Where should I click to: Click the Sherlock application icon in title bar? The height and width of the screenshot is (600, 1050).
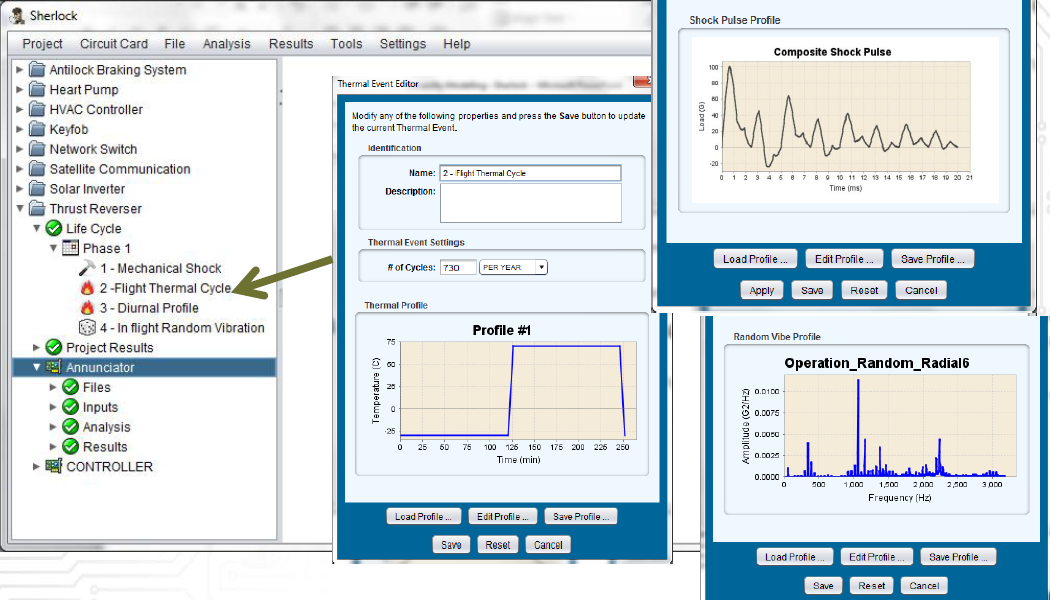(17, 15)
